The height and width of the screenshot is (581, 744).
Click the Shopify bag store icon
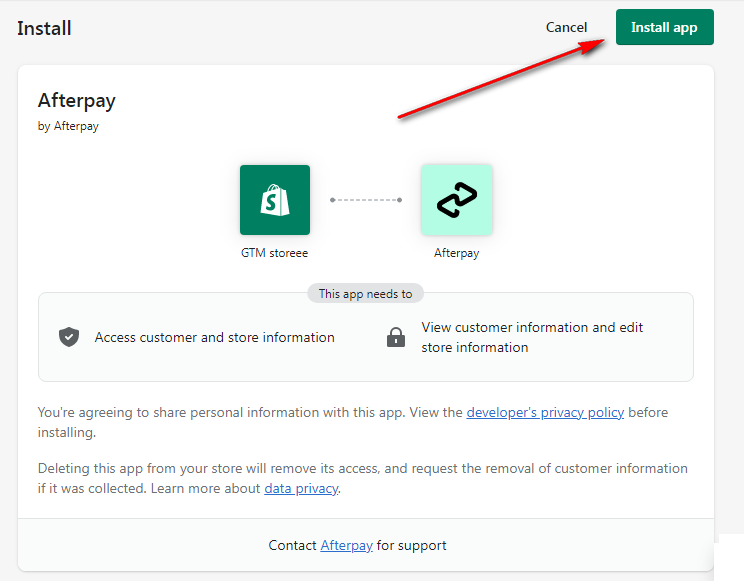[275, 200]
